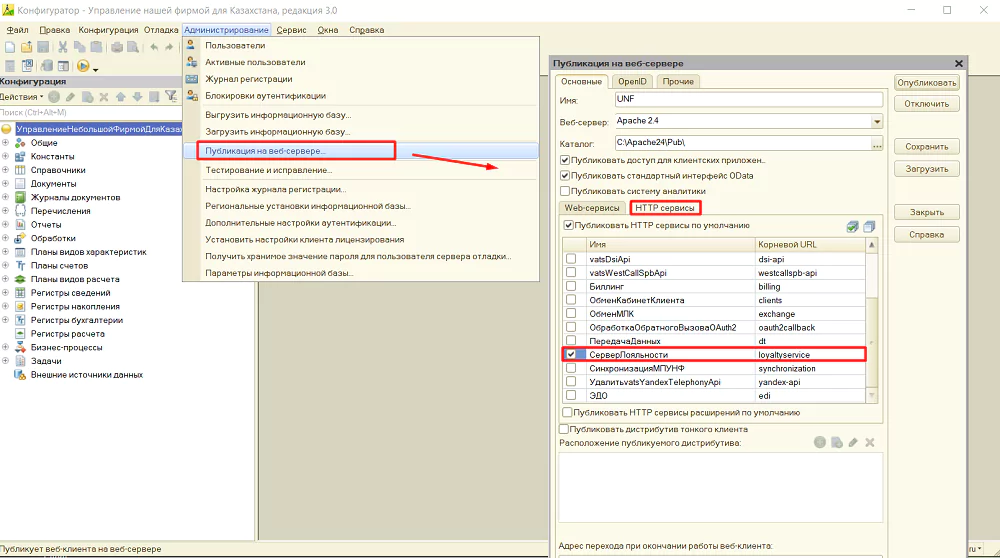
Task: Uncheck the СерверЛояльности service checkbox
Action: (571, 355)
